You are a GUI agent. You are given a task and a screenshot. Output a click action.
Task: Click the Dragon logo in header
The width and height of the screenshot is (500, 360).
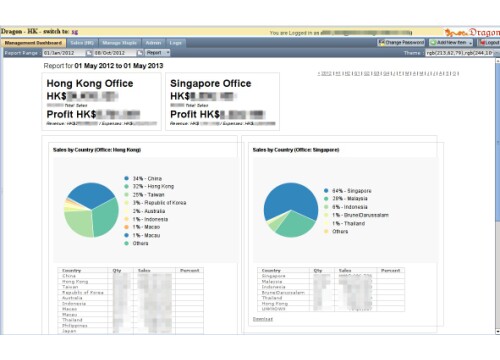[x=472, y=32]
